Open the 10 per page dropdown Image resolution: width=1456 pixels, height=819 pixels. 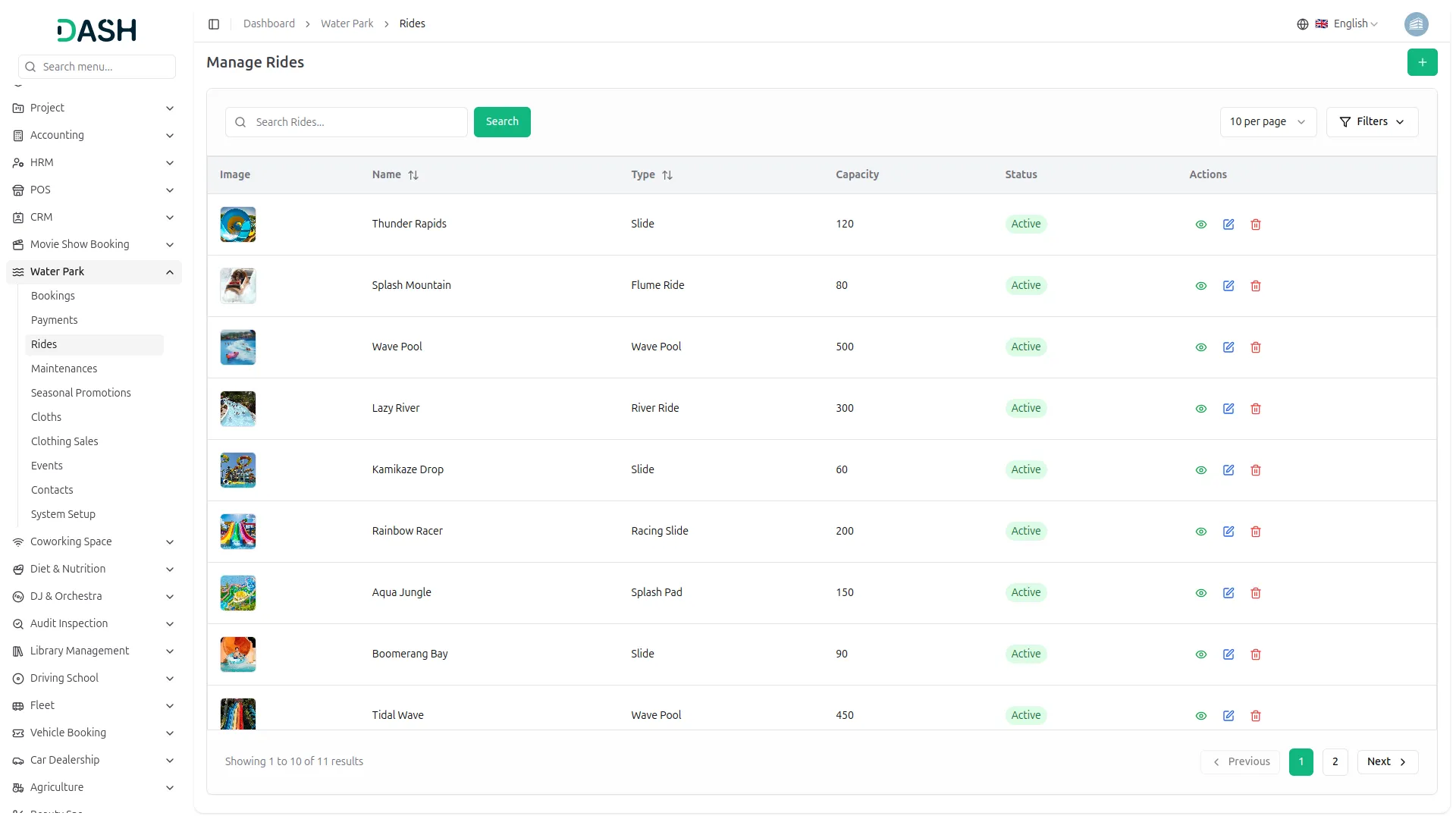coord(1267,122)
